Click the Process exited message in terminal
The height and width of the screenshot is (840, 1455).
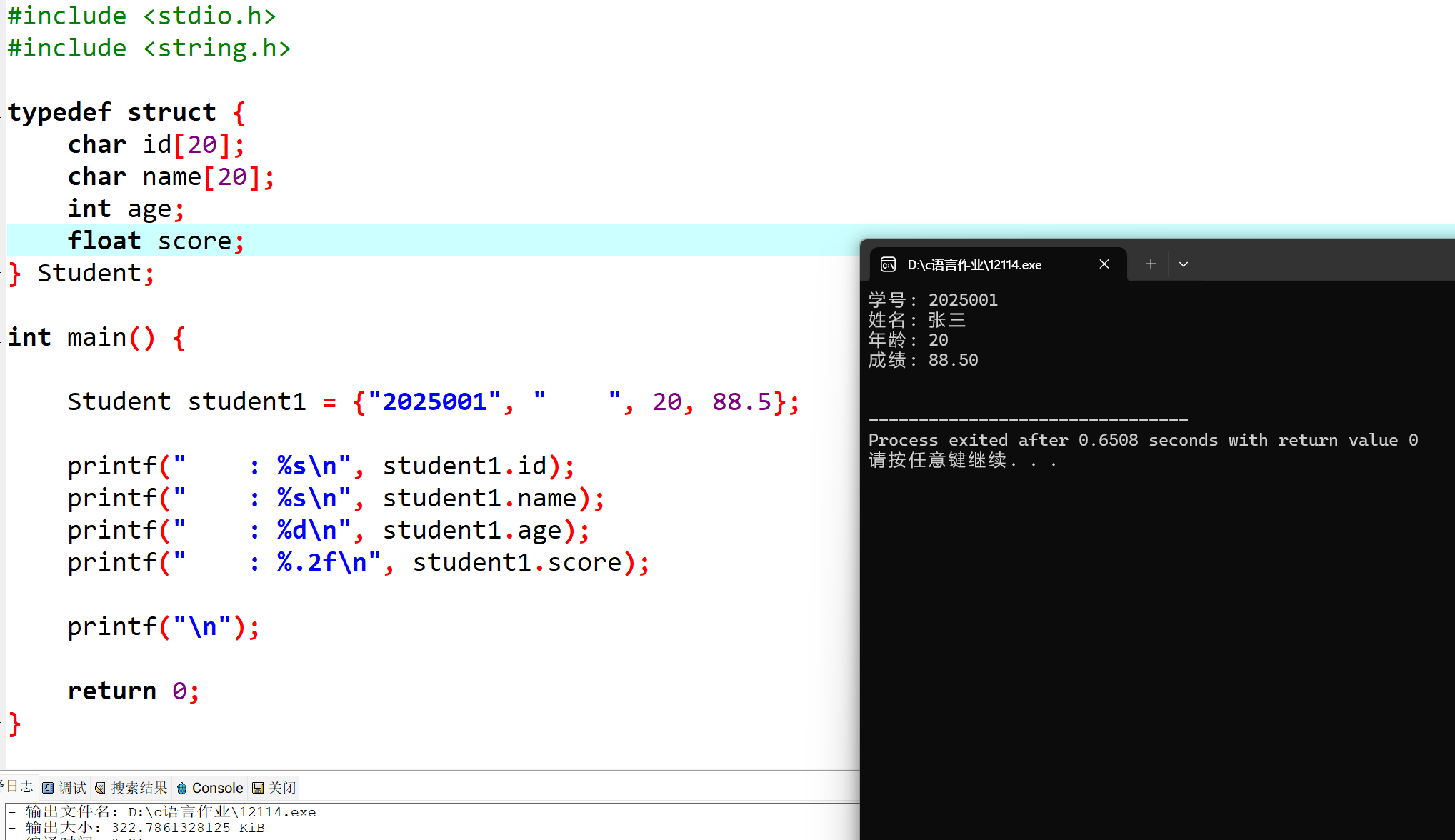(x=1143, y=440)
